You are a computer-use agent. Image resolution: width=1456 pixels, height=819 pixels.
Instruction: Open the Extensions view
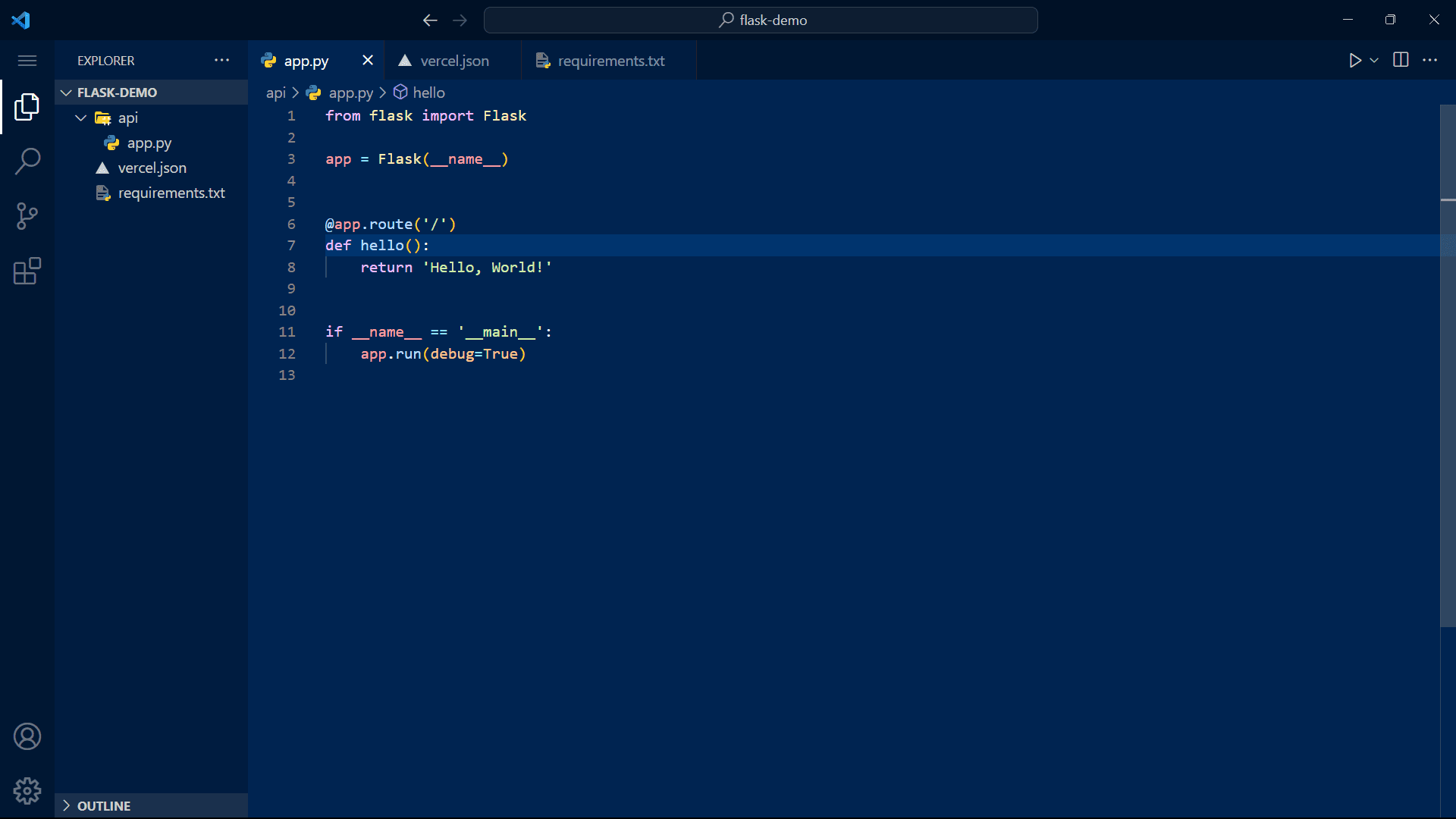pos(27,271)
